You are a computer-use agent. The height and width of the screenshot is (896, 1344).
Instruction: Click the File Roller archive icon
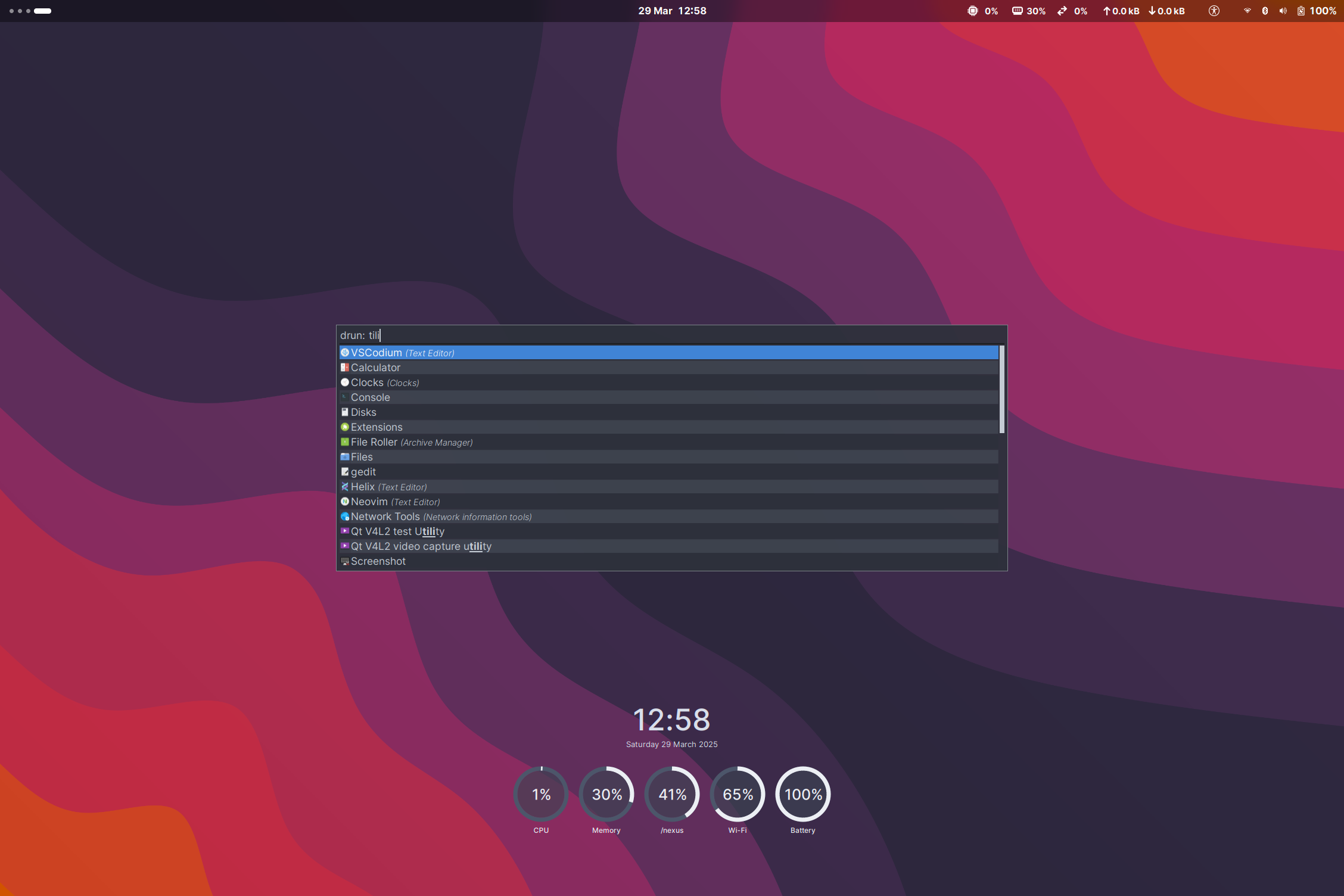(x=345, y=442)
